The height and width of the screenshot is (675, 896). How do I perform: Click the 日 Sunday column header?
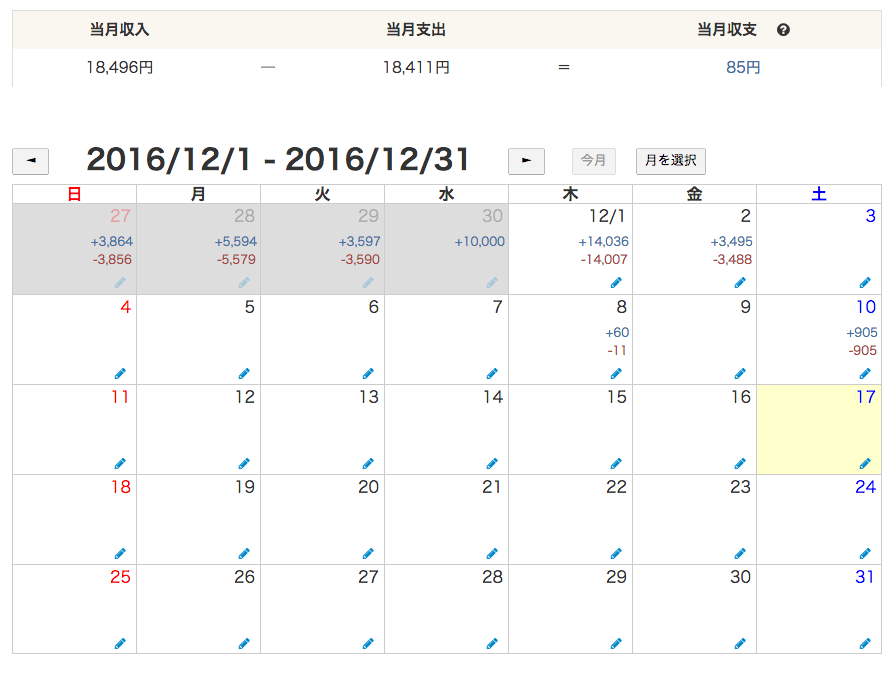(74, 194)
